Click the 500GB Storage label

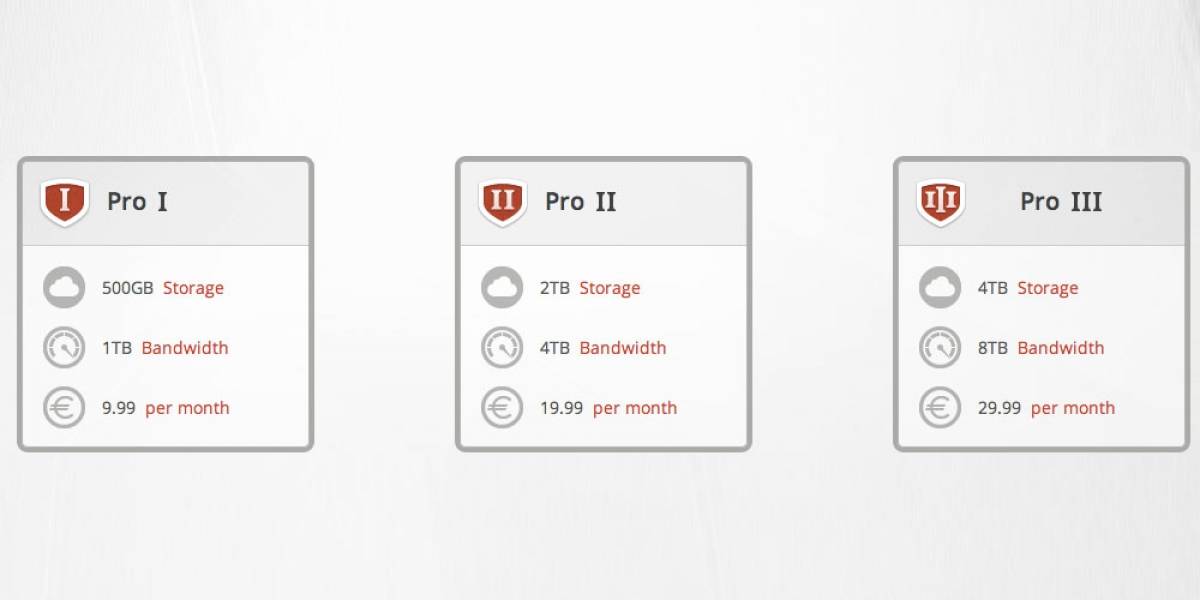[x=163, y=288]
